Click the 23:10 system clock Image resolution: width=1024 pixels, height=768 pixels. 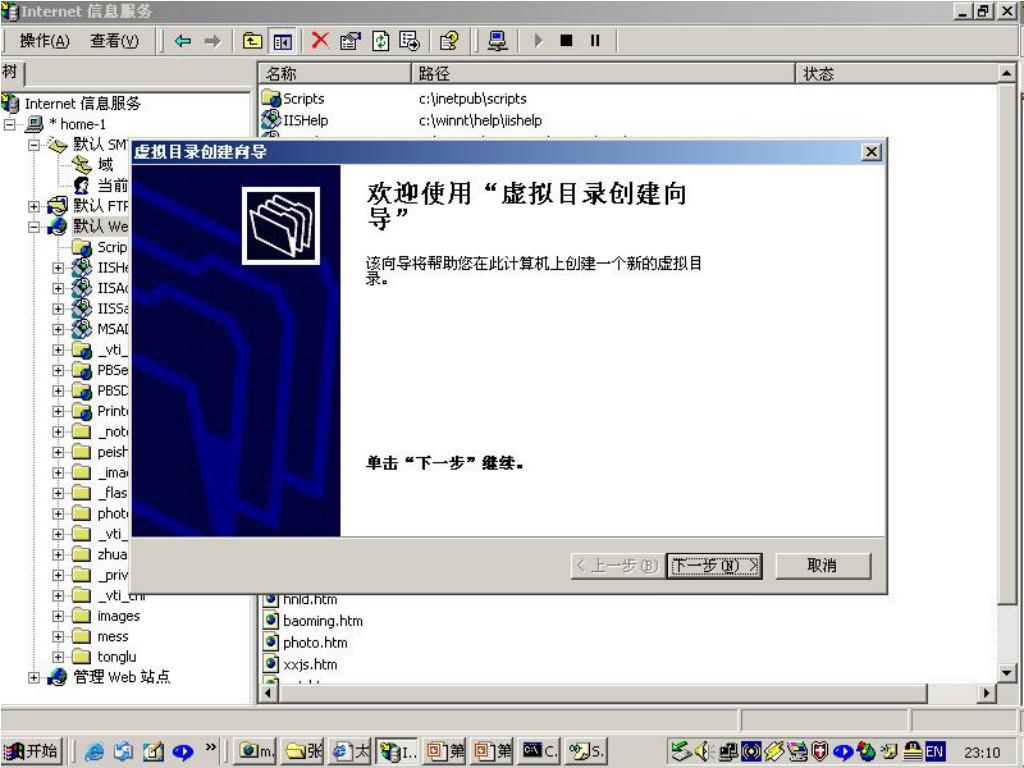[982, 752]
